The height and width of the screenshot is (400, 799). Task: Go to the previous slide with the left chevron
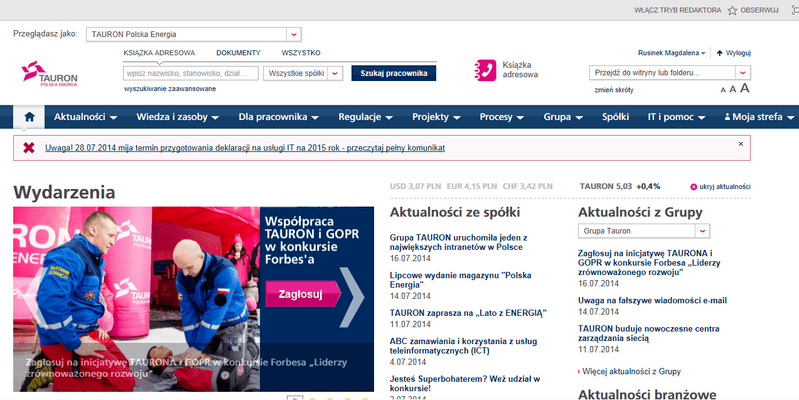36,297
